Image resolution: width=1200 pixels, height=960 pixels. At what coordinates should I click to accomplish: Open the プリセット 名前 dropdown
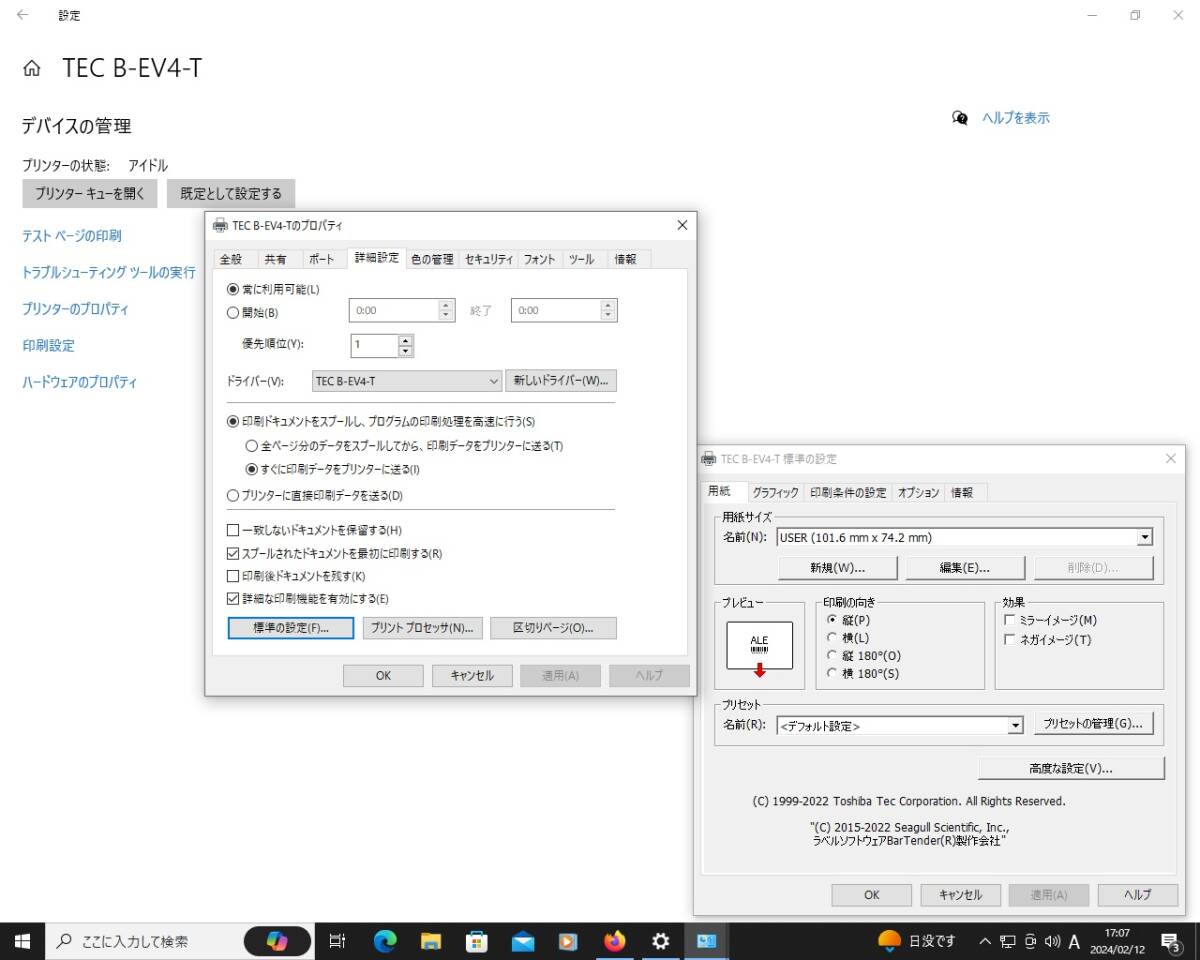[x=1016, y=725]
